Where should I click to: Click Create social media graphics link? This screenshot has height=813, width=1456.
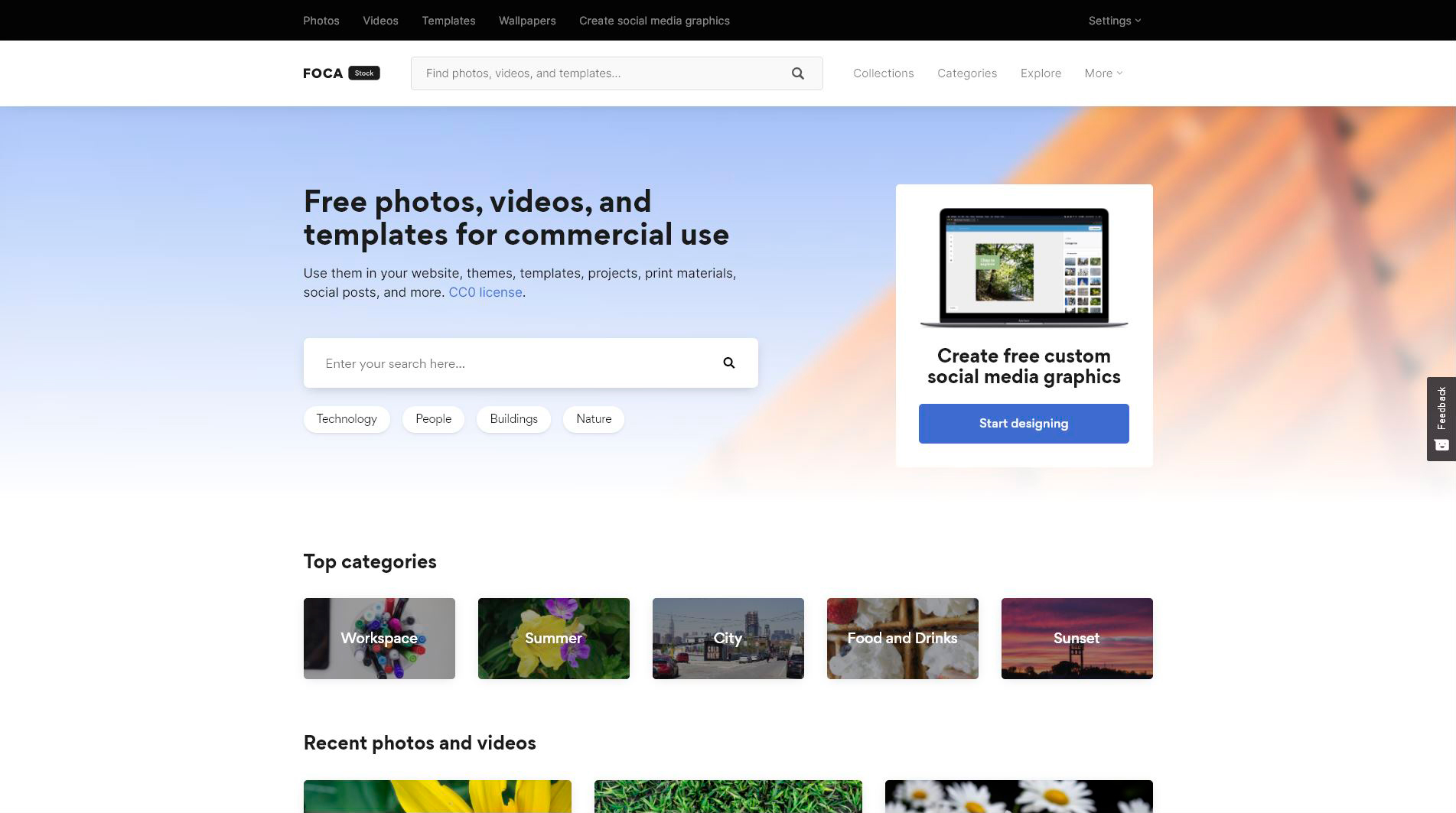pyautogui.click(x=654, y=21)
